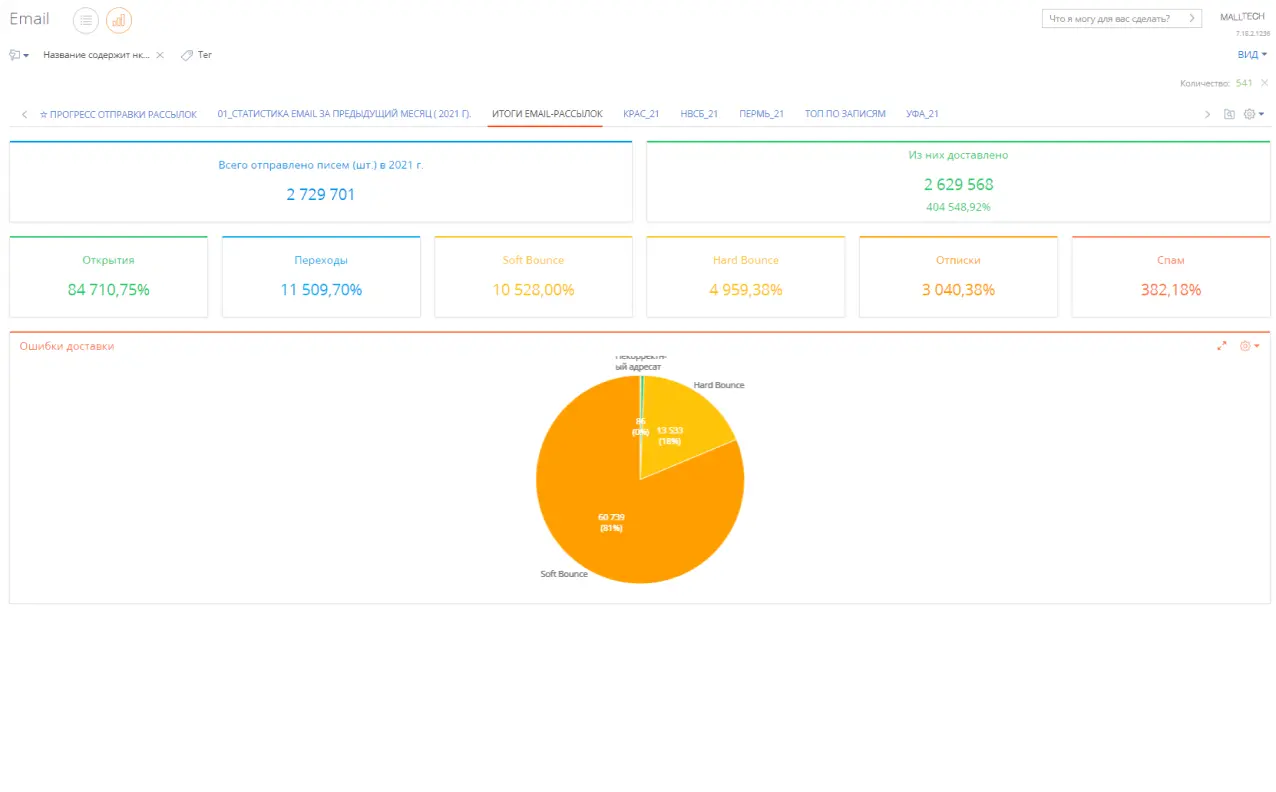The width and height of the screenshot is (1276, 792).
Task: Open the analytics chart view icon
Action: pos(119,20)
